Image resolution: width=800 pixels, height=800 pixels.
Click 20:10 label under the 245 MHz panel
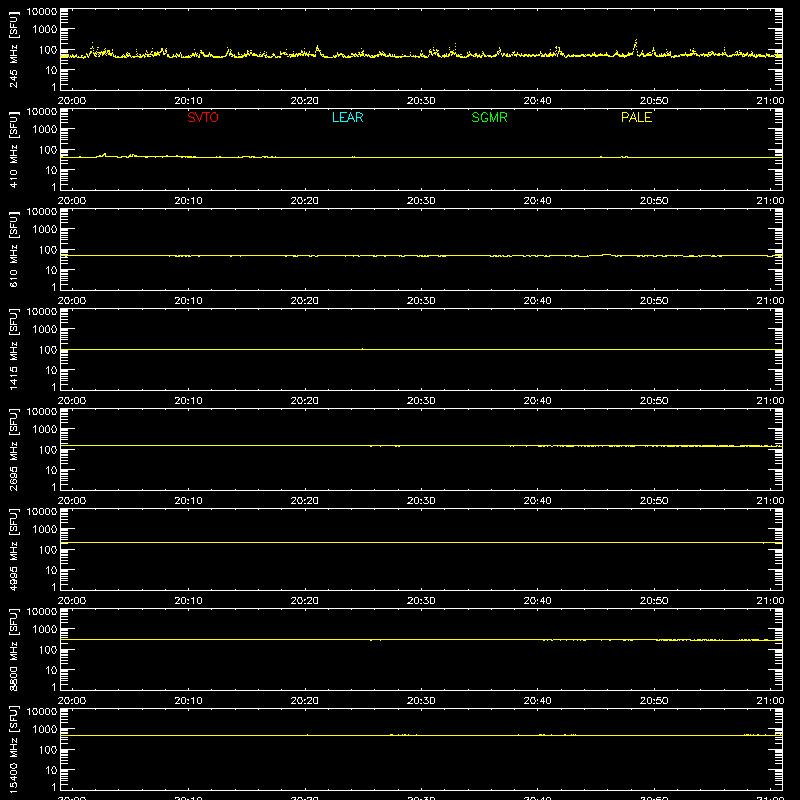point(188,101)
